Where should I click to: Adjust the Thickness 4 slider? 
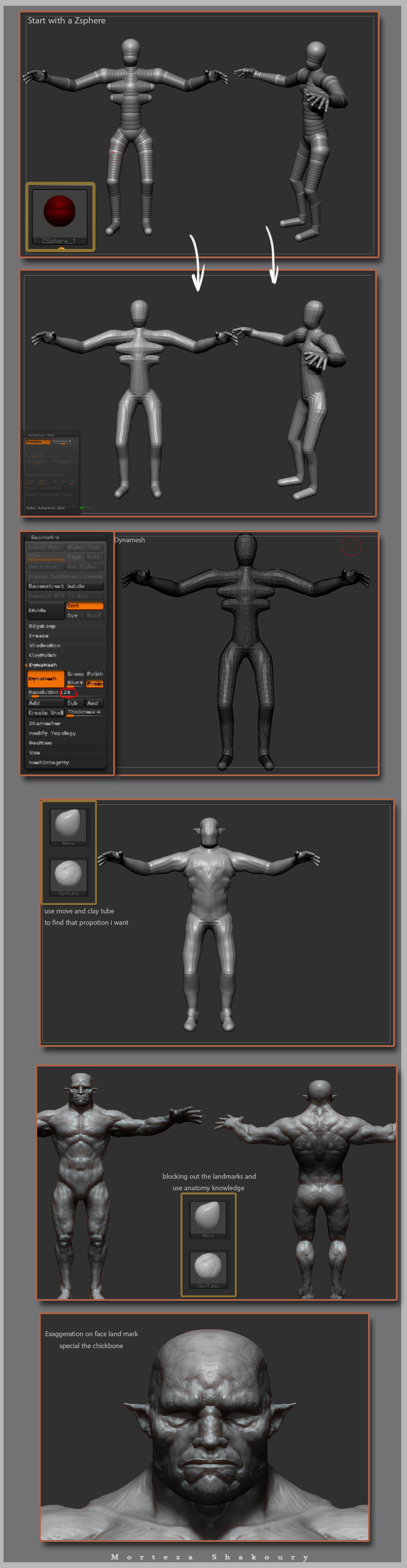tap(85, 713)
